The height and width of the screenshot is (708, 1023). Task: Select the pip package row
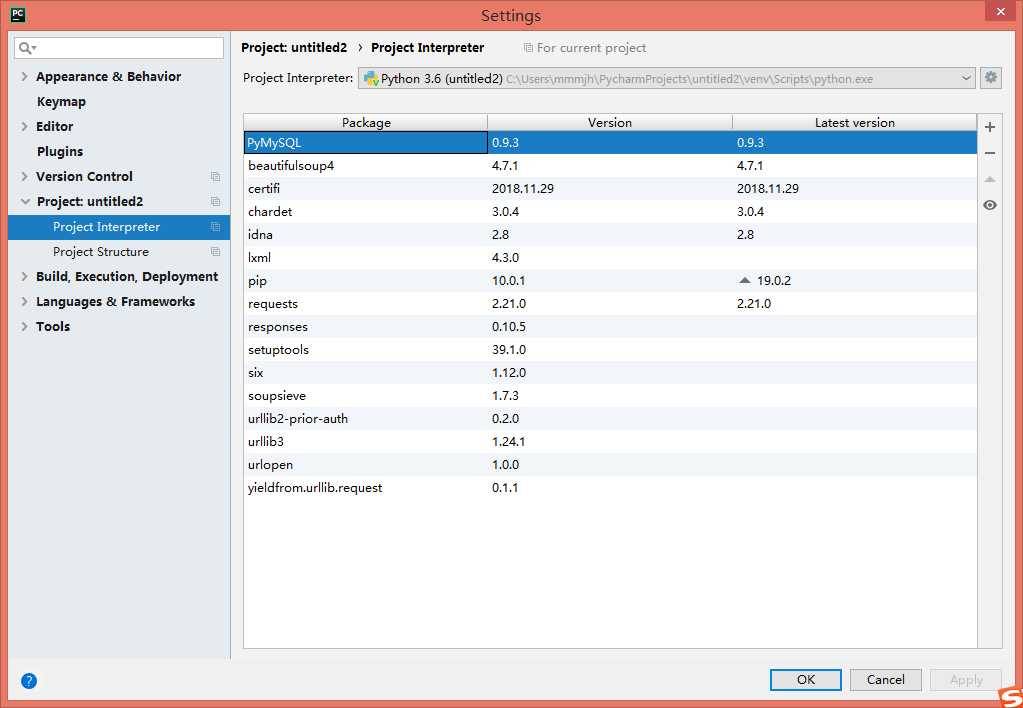[x=610, y=281]
